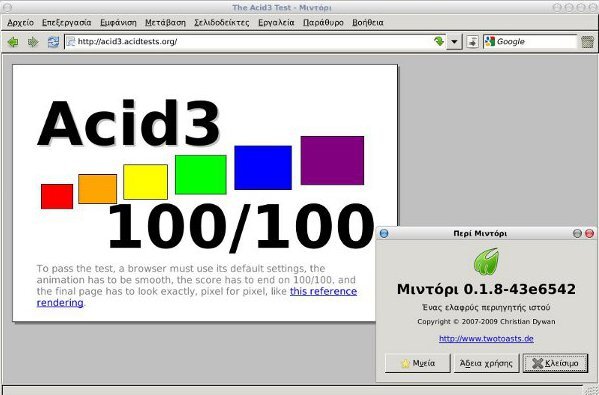Screen dimensions: 599x395
Task: Open the address bar history dropdown
Action: (454, 42)
